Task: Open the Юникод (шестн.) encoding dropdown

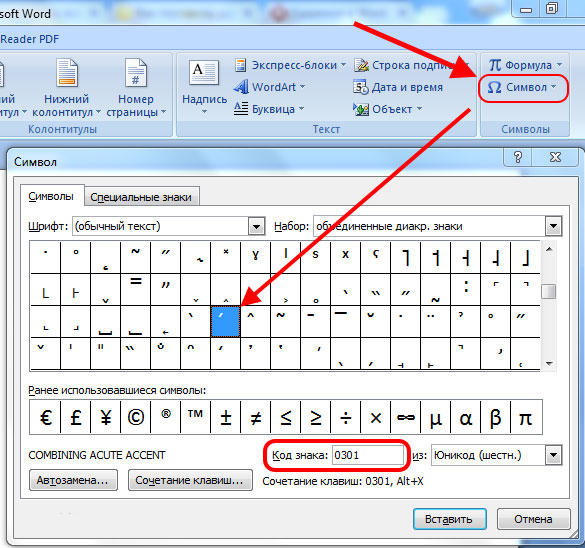Action: tap(553, 455)
